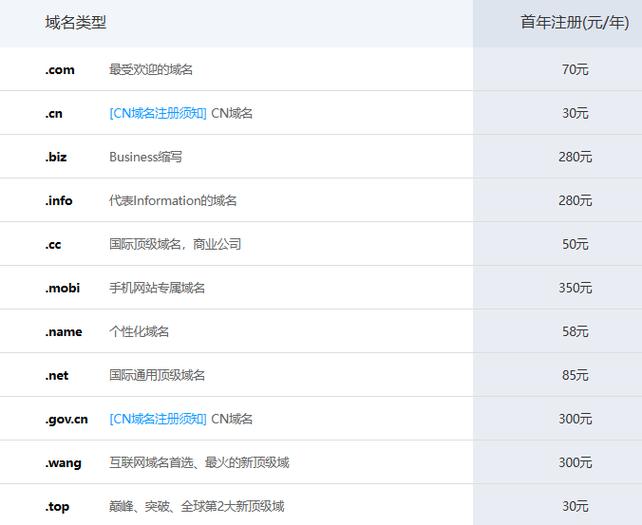The image size is (642, 525).
Task: Click the 350元 price for .mobi
Action: click(575, 288)
